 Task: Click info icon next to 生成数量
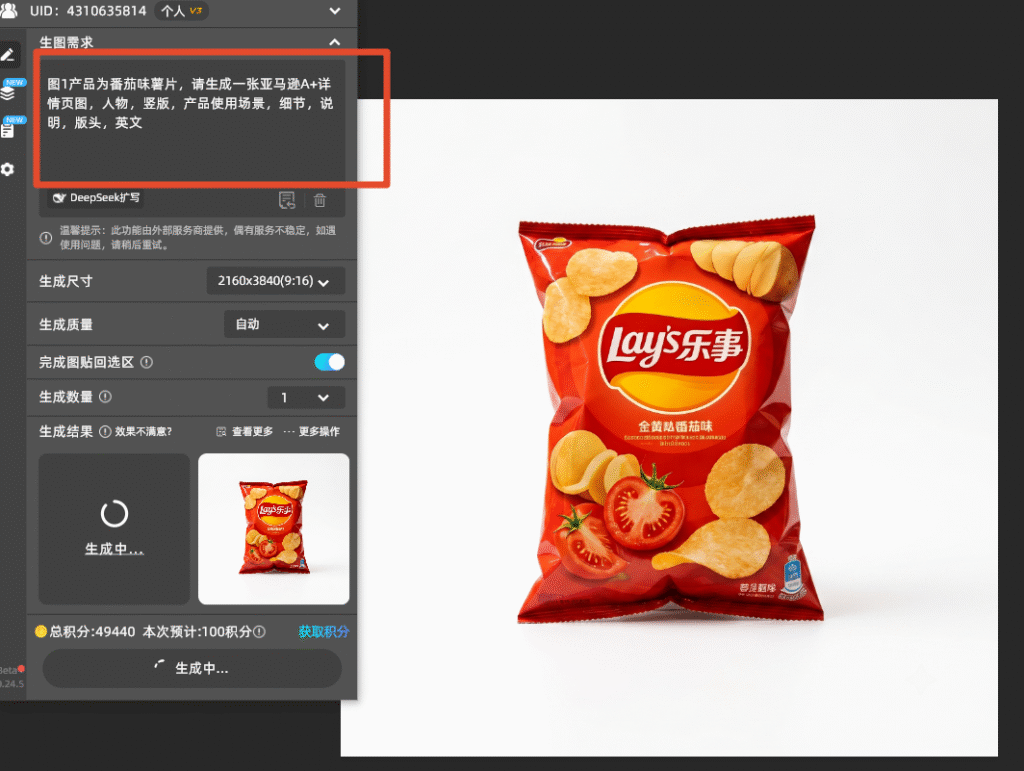pyautogui.click(x=105, y=397)
